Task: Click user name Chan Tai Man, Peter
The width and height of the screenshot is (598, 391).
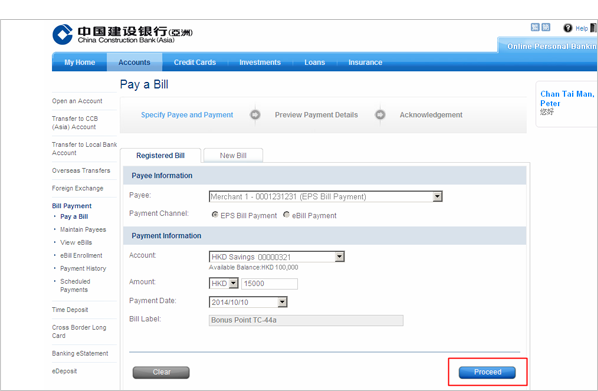Action: pos(567,98)
